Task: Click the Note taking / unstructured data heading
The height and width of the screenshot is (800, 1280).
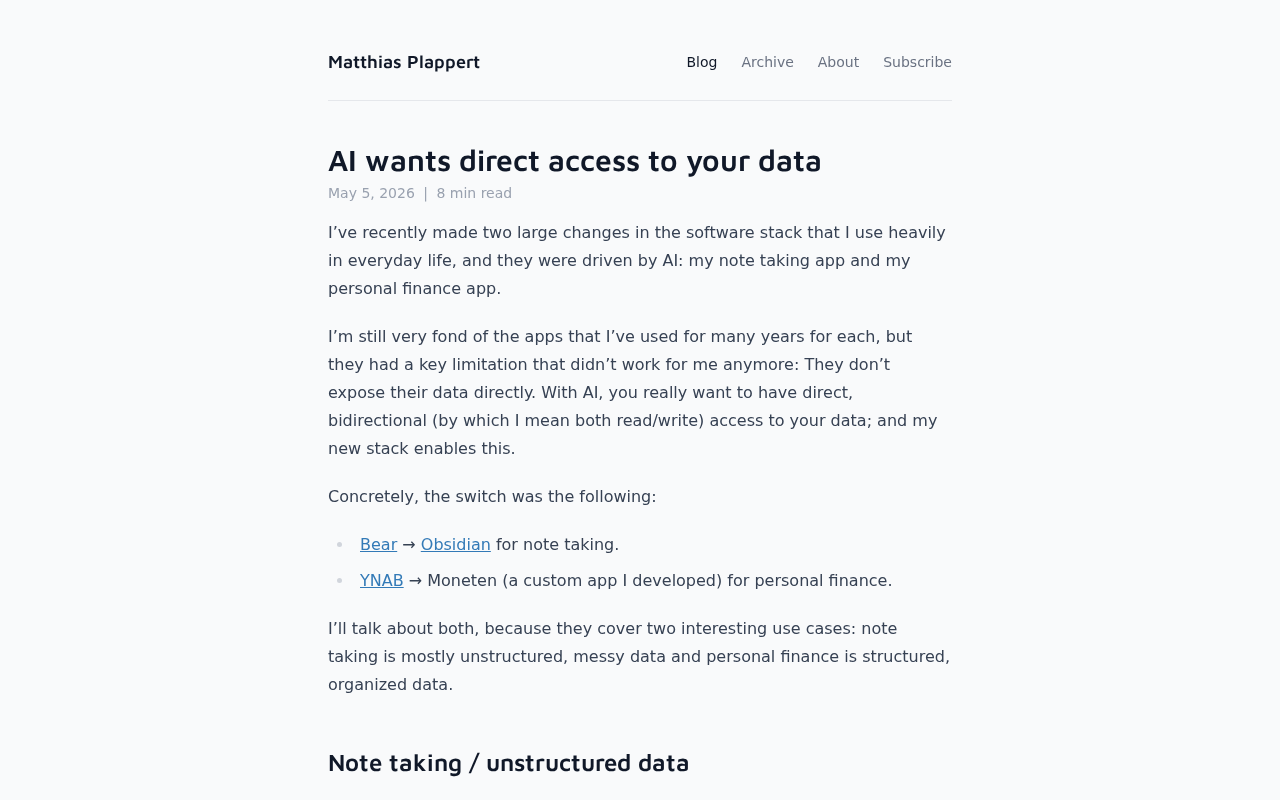Action: [508, 762]
